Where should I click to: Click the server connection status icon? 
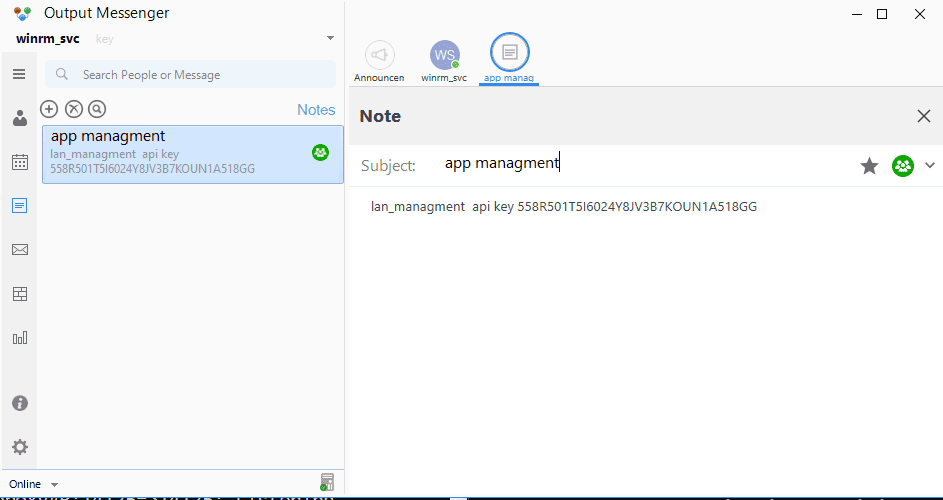[x=327, y=482]
